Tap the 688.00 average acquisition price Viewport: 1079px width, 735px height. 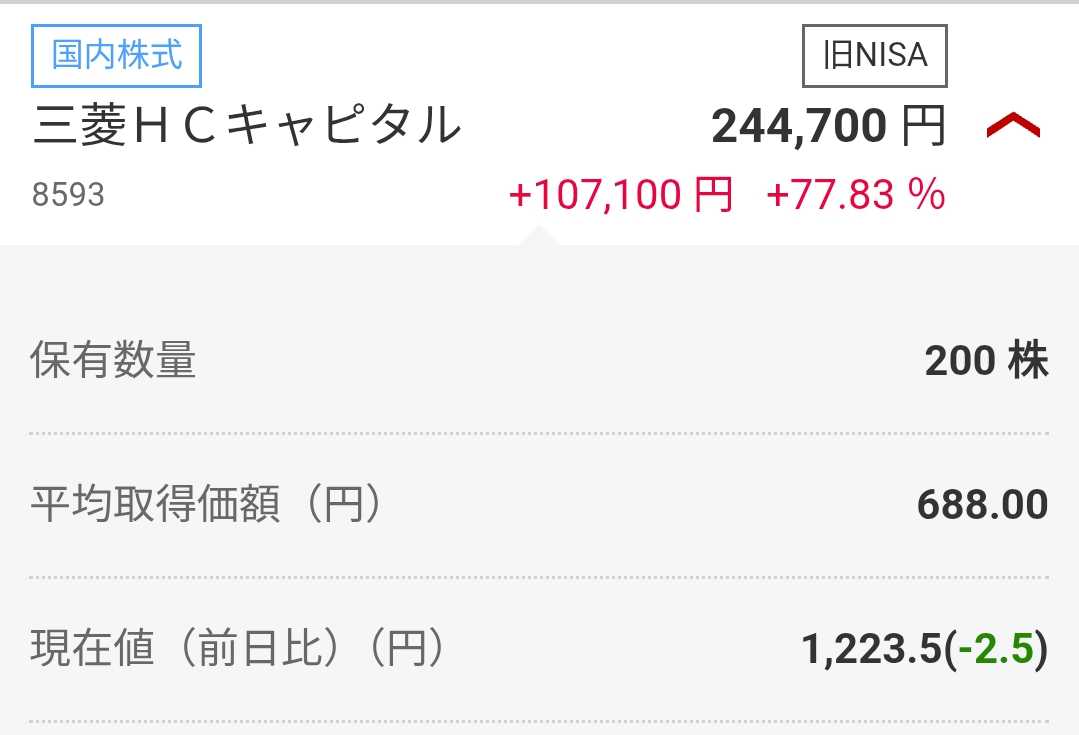[x=982, y=505]
